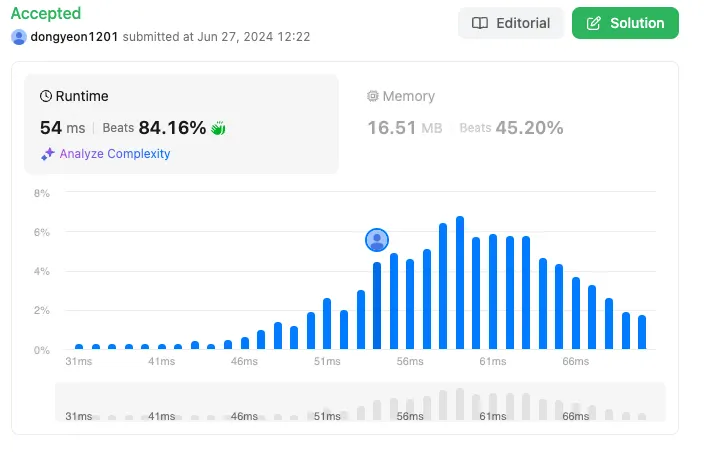Click the 0% y-axis label
The height and width of the screenshot is (452, 721).
tap(42, 350)
